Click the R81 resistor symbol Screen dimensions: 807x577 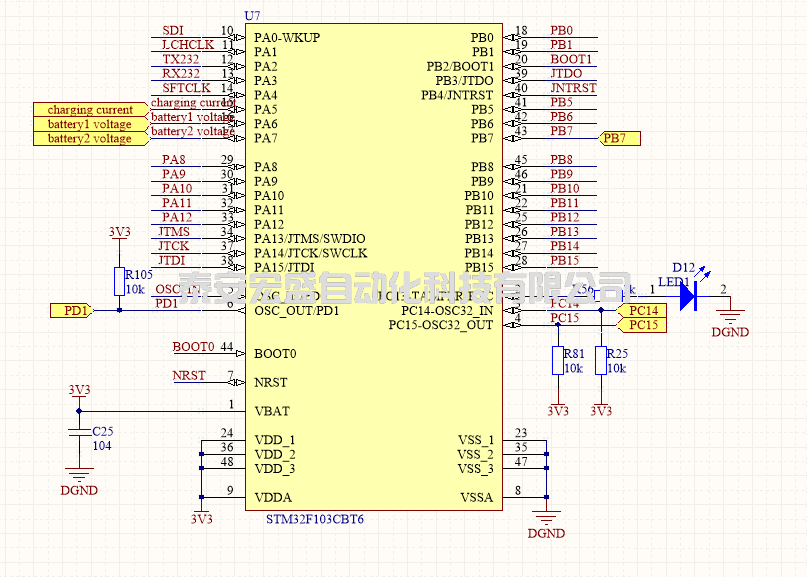(558, 360)
